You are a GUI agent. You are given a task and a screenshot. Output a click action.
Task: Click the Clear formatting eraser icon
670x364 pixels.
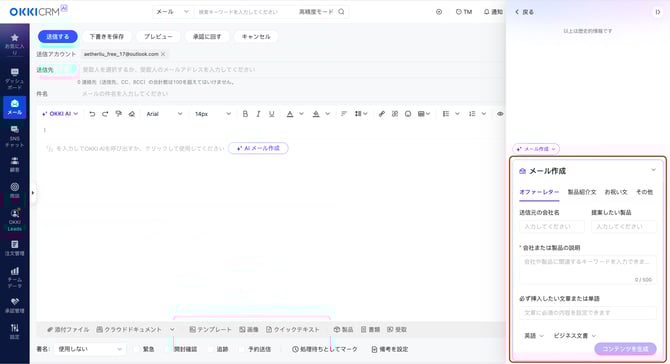coord(132,114)
